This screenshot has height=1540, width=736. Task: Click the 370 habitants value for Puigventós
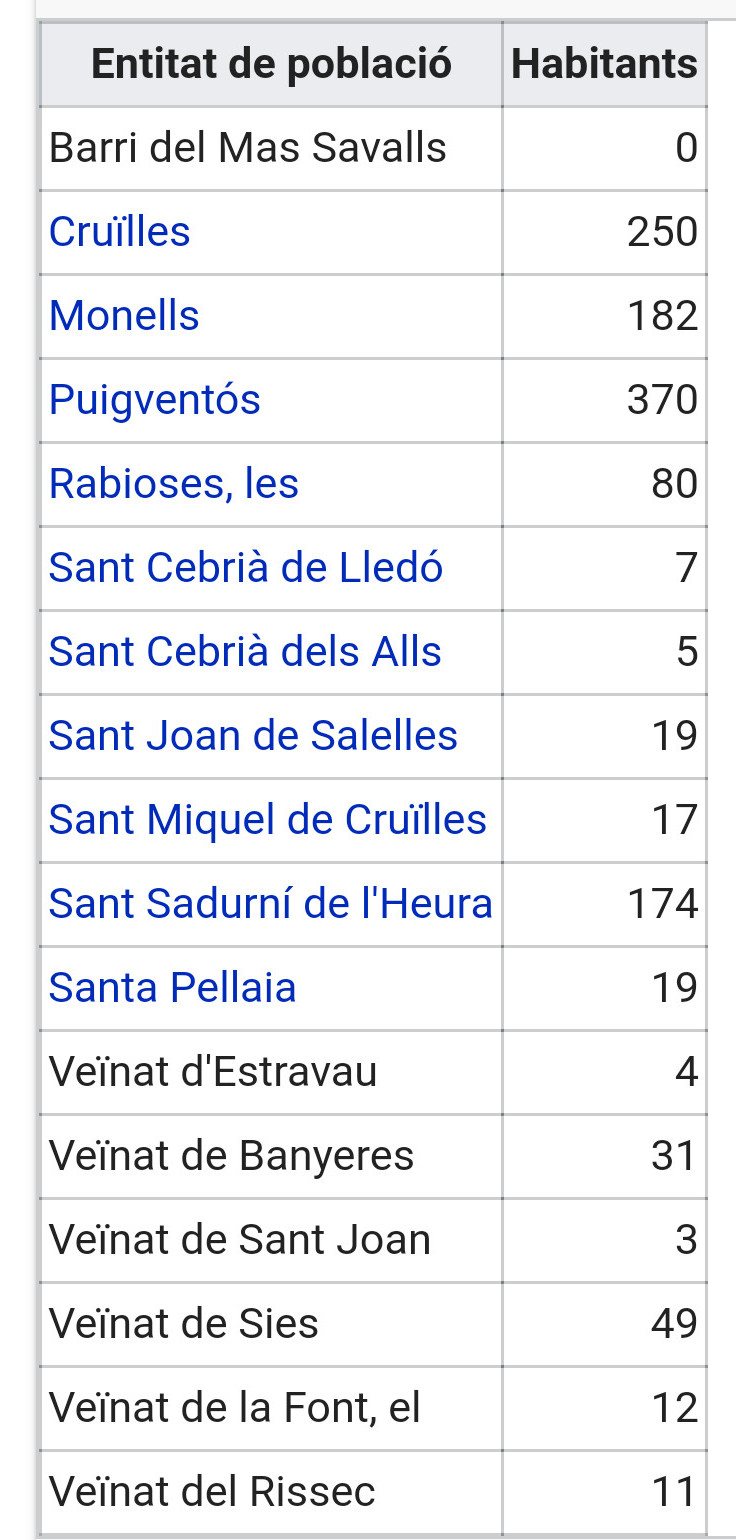pos(662,400)
